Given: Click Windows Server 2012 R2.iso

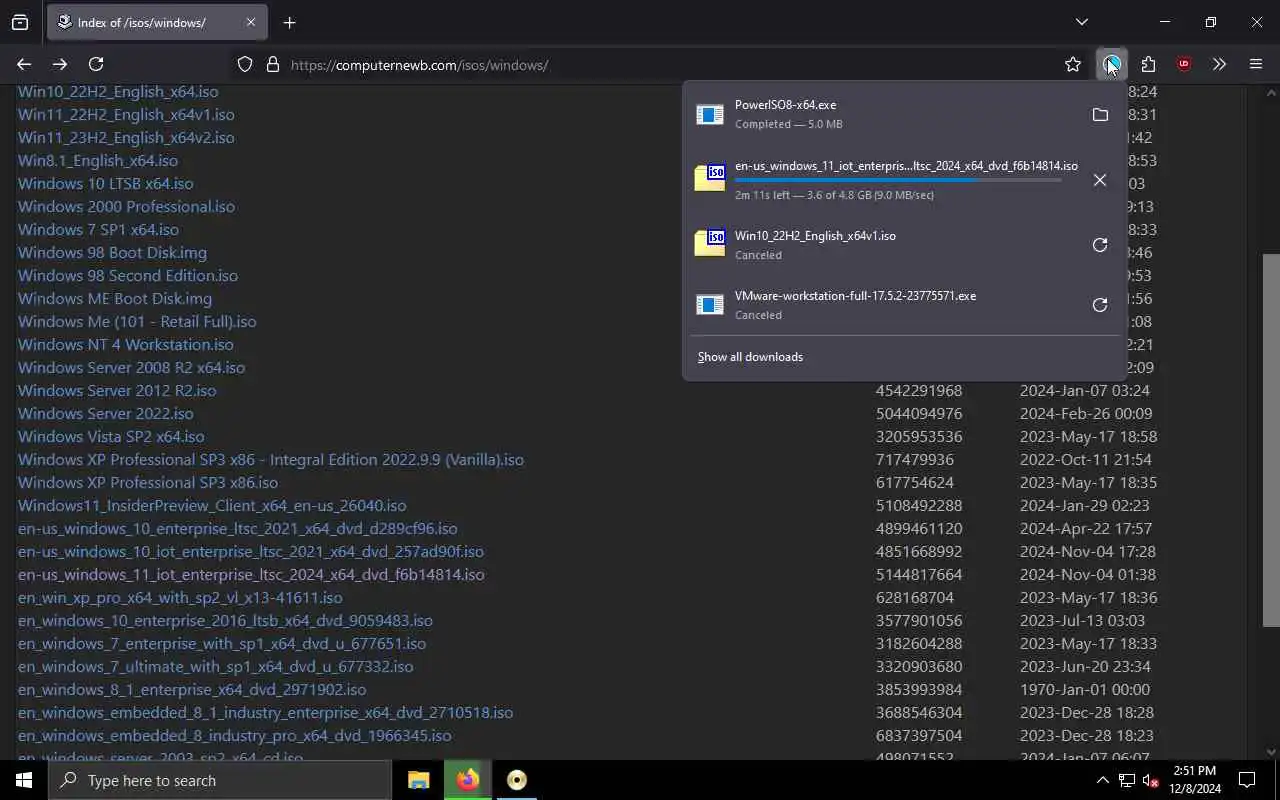Looking at the screenshot, I should pos(117,390).
